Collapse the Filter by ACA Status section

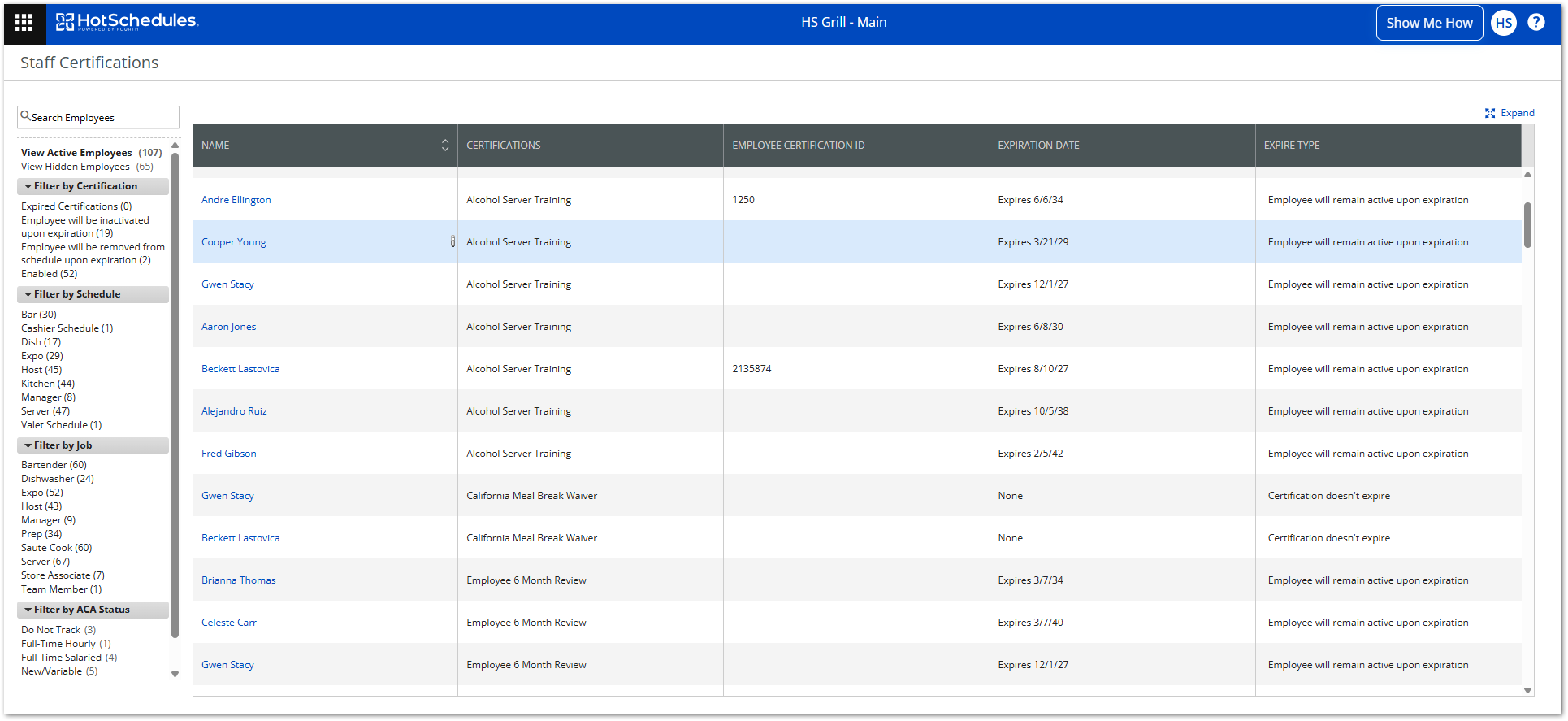93,610
